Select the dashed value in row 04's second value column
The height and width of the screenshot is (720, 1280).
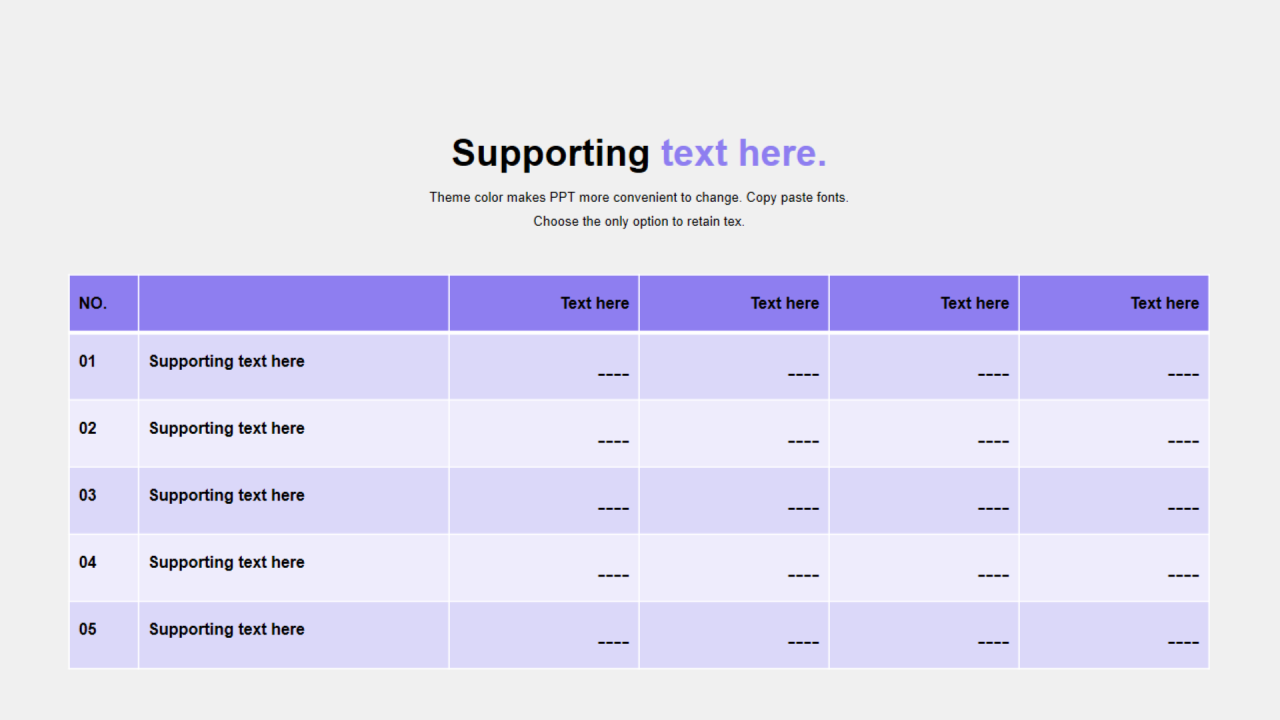pos(803,575)
